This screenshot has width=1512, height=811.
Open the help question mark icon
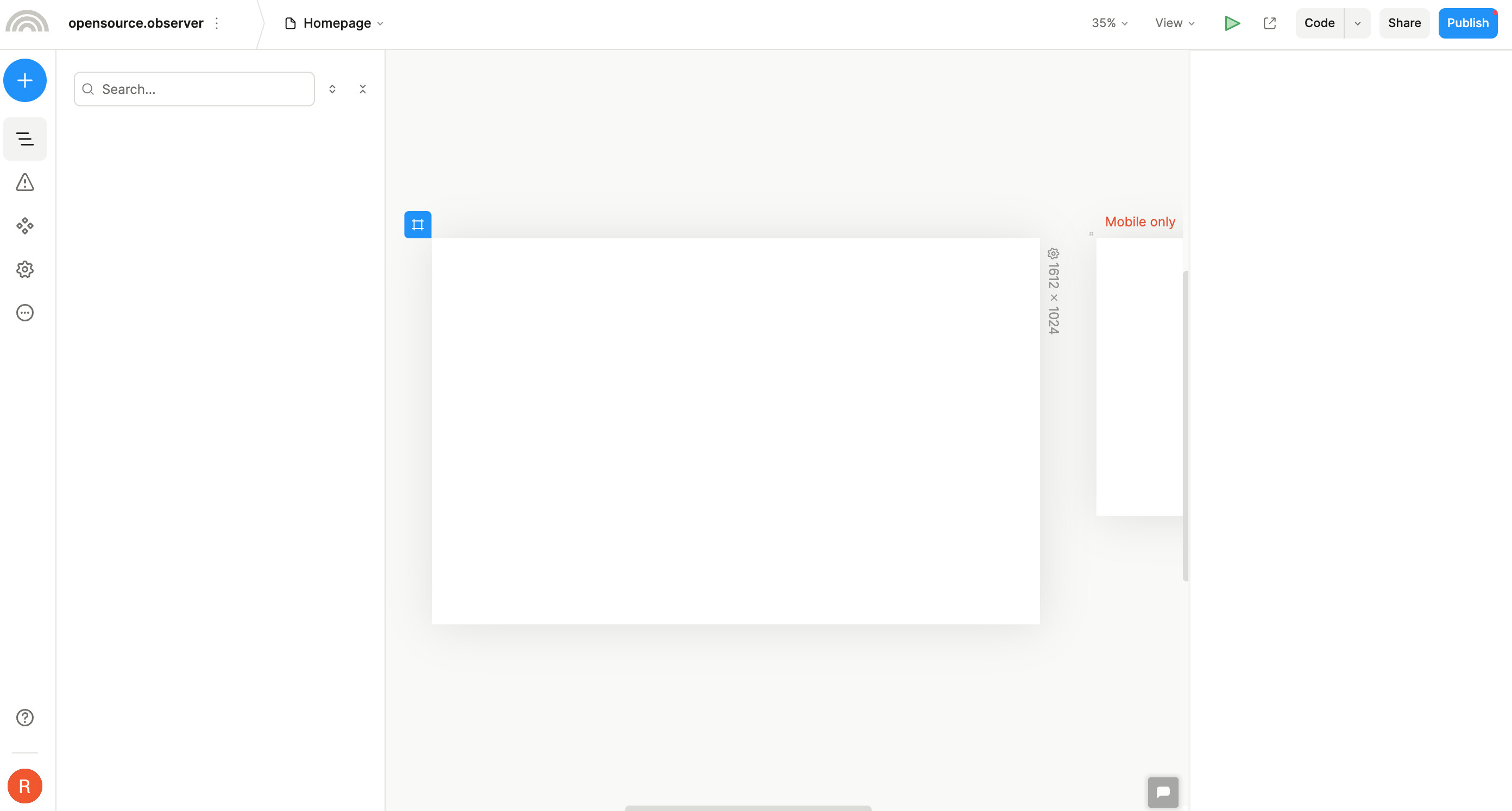(24, 718)
